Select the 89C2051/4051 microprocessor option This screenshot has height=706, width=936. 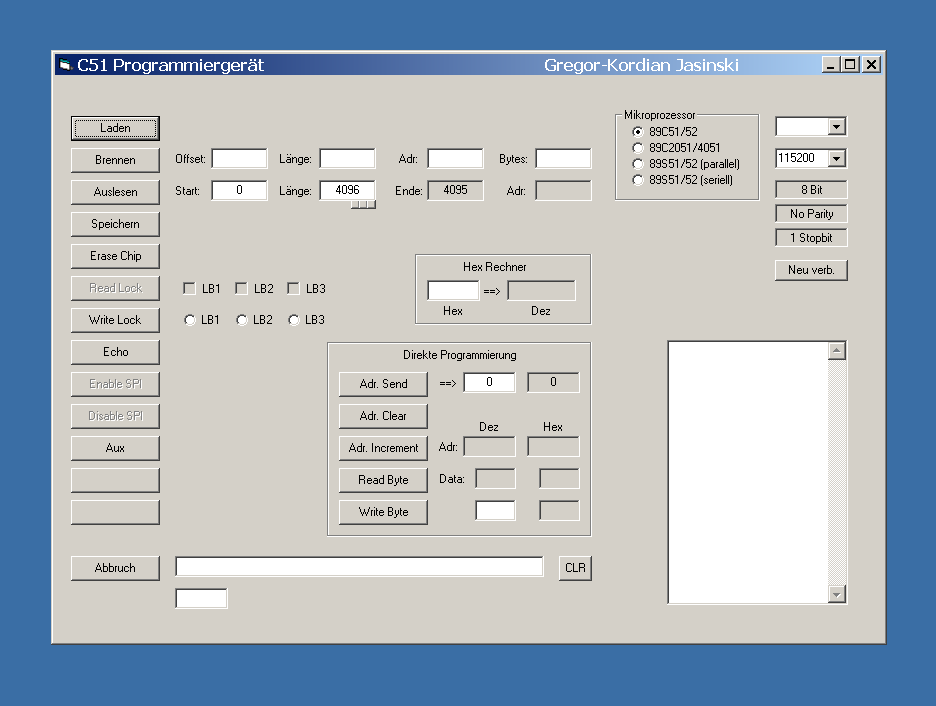click(638, 148)
